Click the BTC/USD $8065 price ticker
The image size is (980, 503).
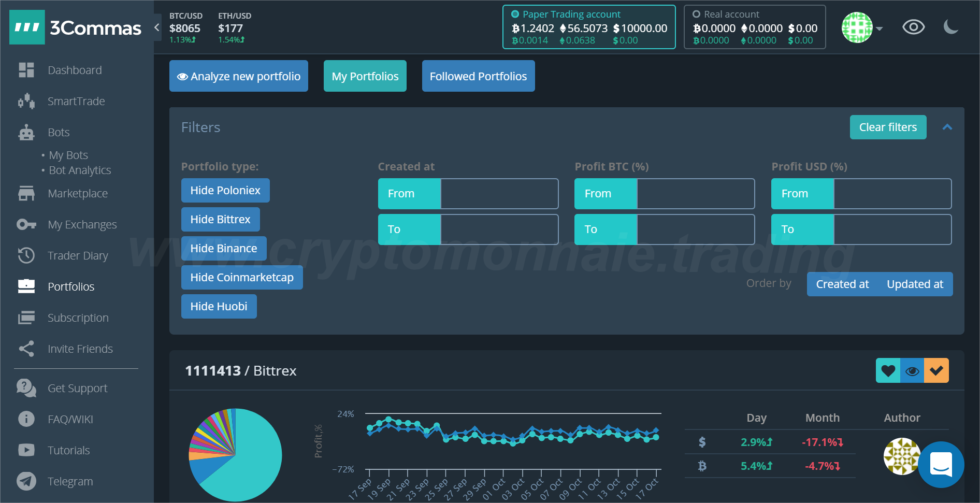[x=184, y=27]
